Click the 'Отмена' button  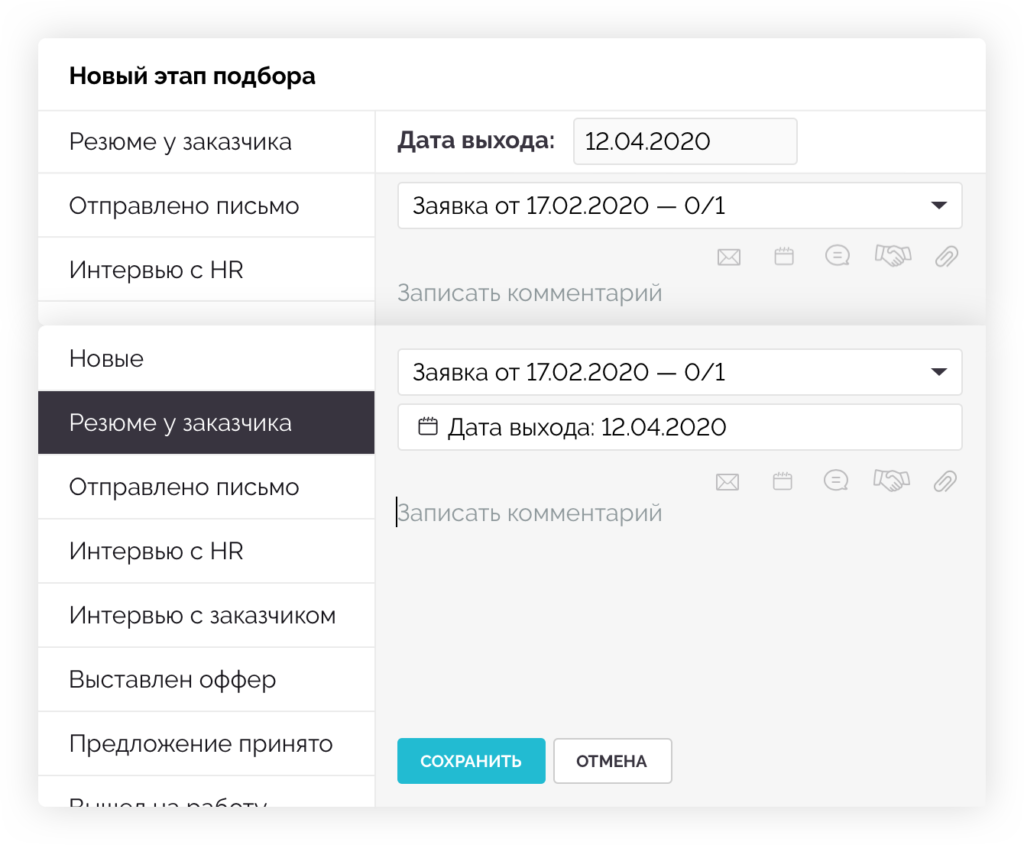612,761
